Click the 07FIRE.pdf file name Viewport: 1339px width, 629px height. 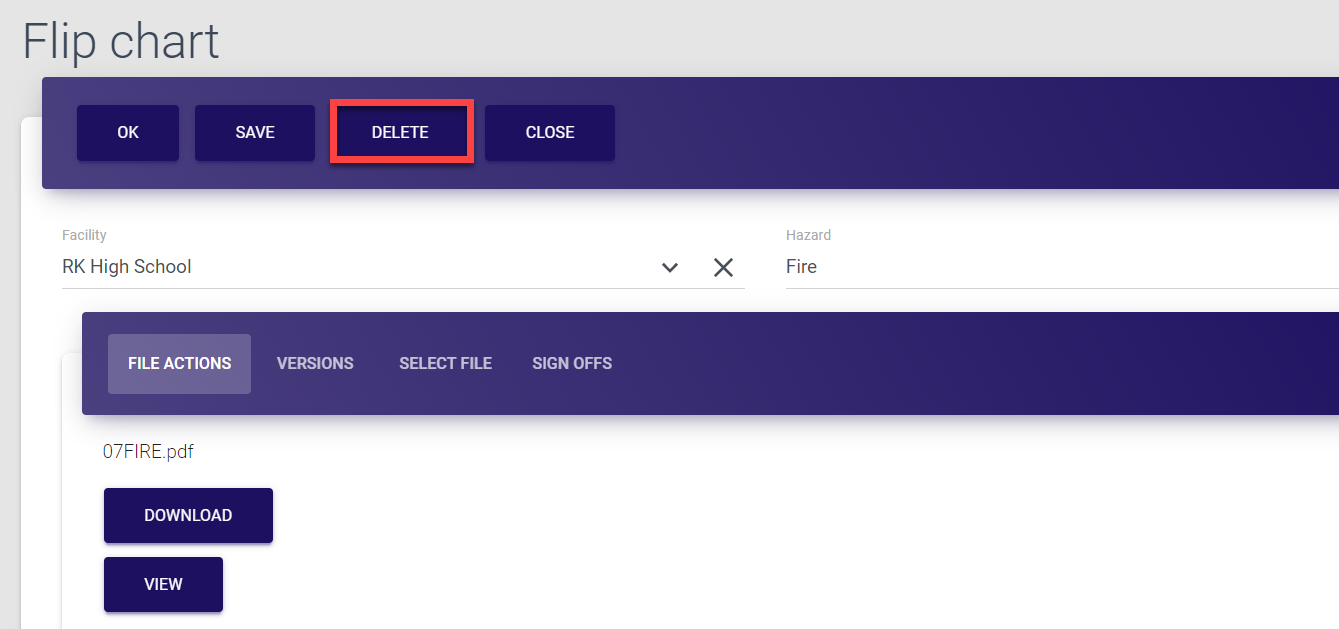148,452
